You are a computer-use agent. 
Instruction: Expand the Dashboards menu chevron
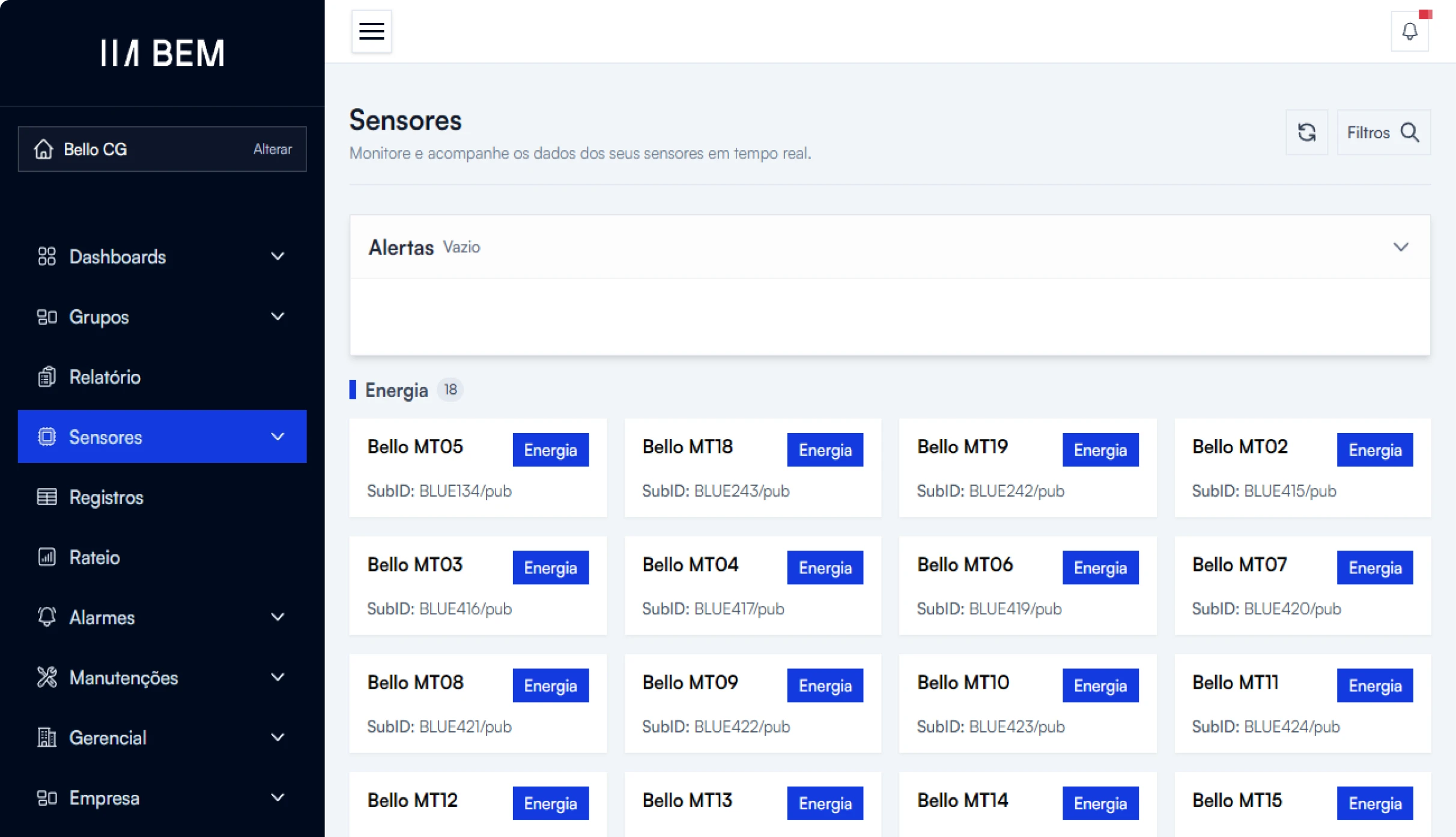click(278, 256)
